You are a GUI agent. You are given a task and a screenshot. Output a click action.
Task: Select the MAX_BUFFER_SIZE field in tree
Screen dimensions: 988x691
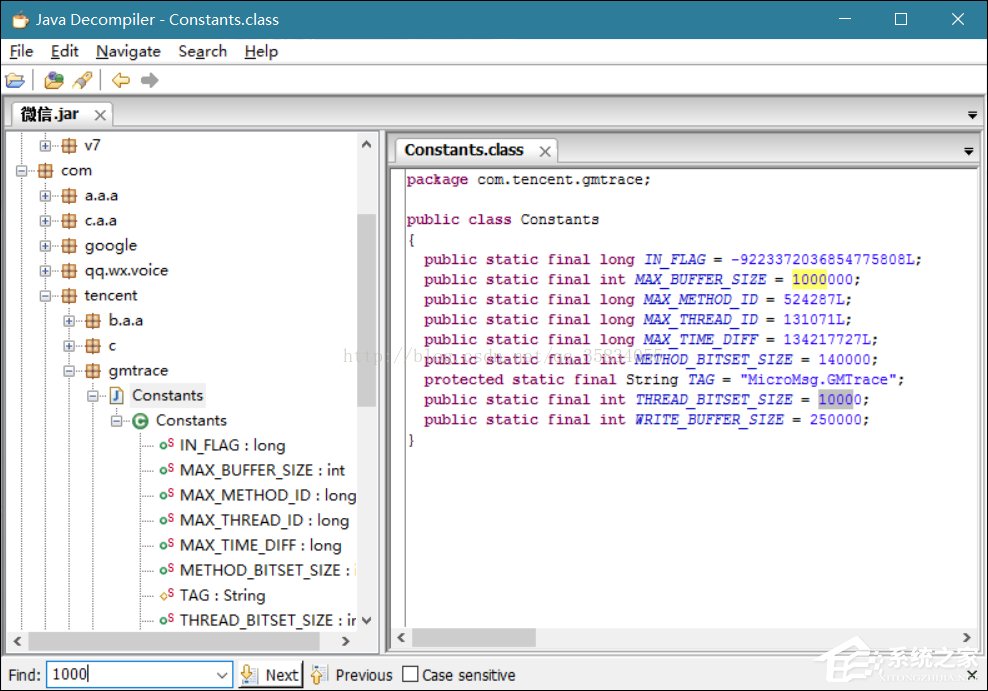tap(262, 470)
